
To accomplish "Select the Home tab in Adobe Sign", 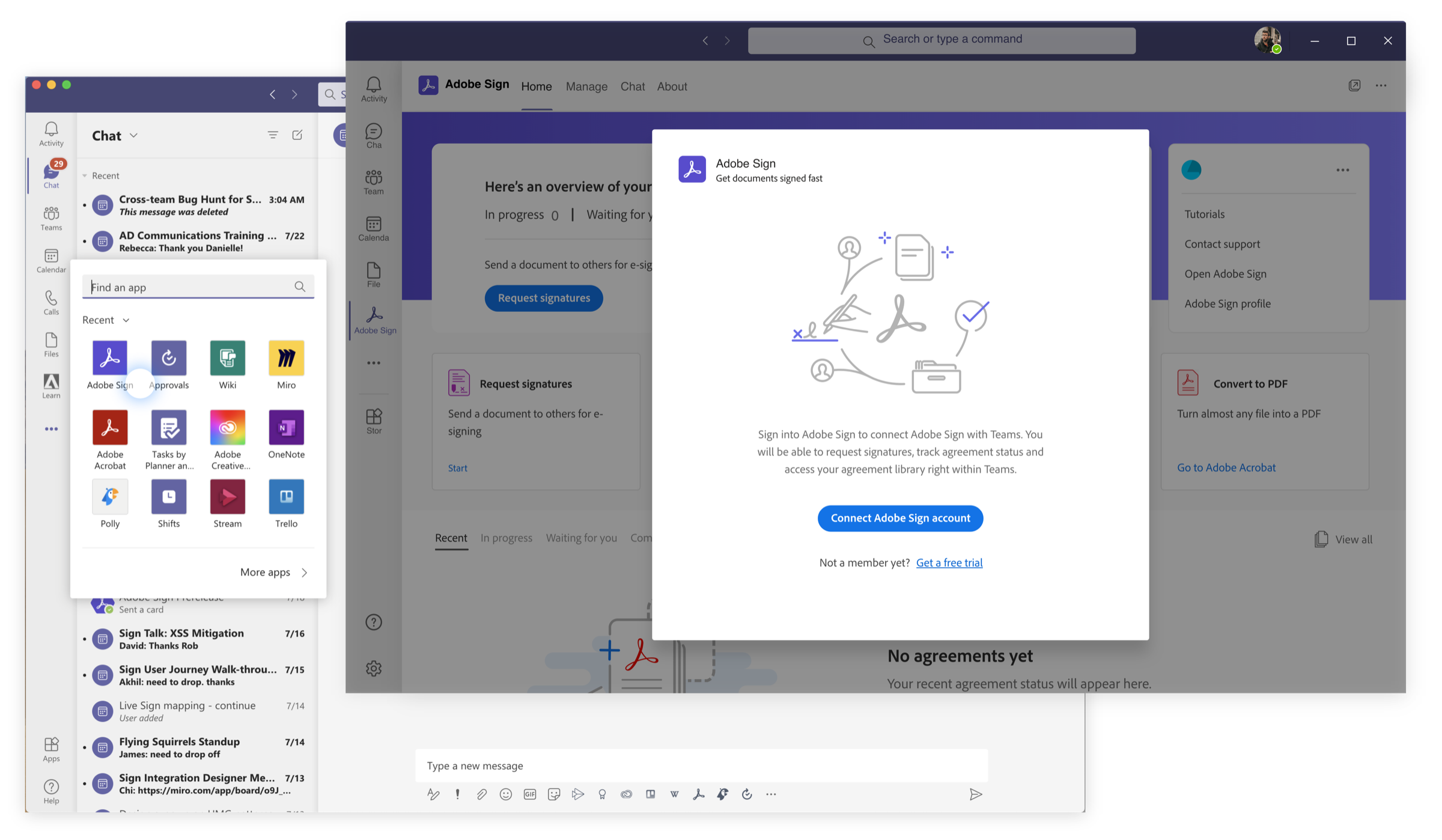I will coord(537,87).
